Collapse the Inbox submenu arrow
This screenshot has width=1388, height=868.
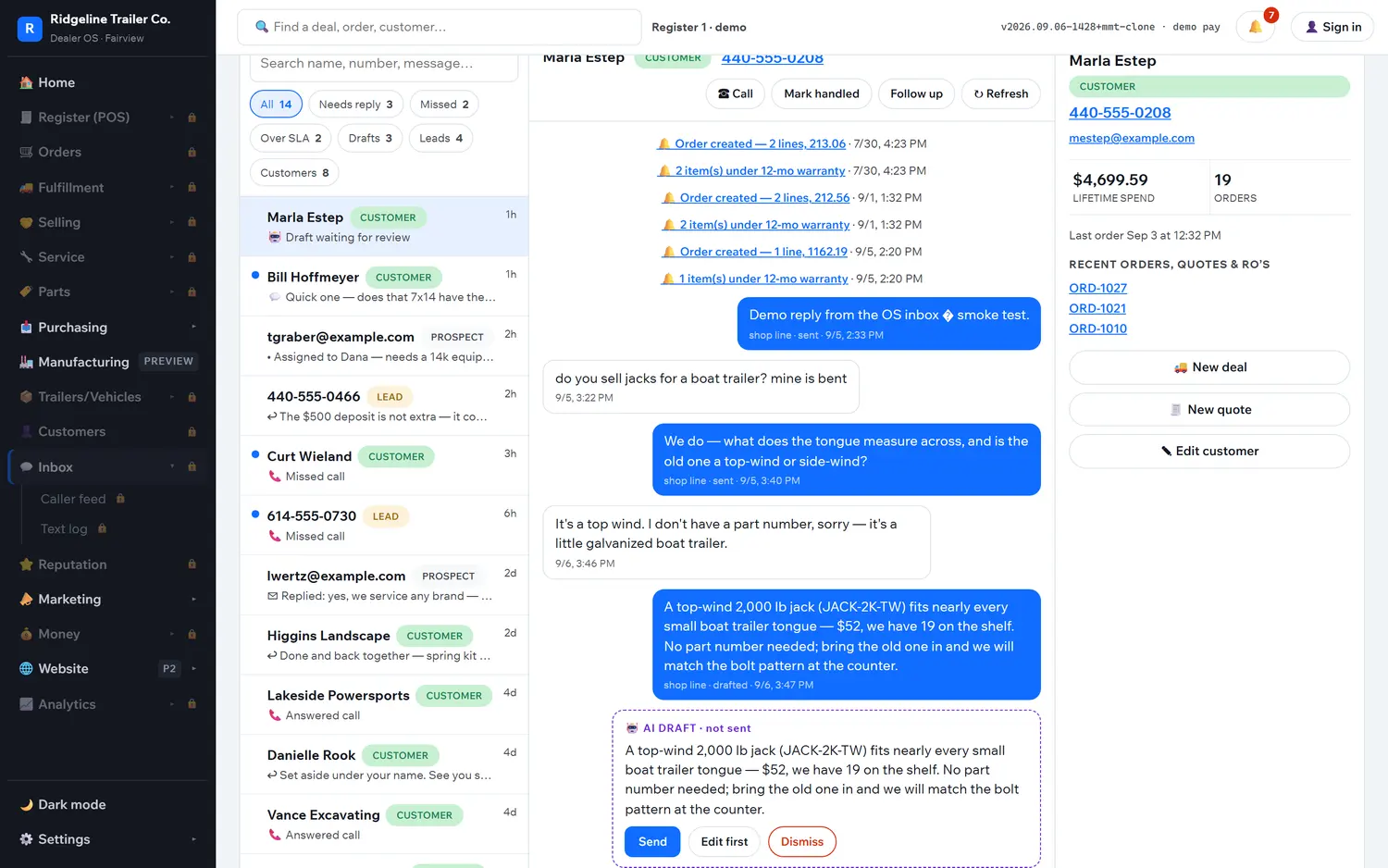click(x=172, y=466)
